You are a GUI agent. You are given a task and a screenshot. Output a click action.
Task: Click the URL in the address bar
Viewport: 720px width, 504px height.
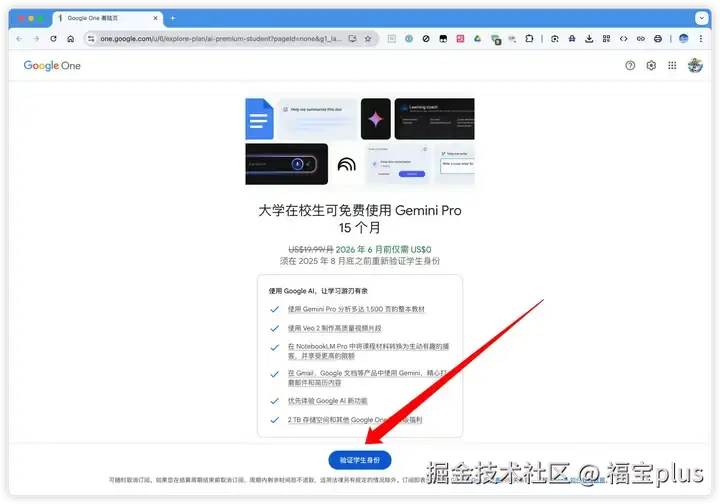[221, 39]
